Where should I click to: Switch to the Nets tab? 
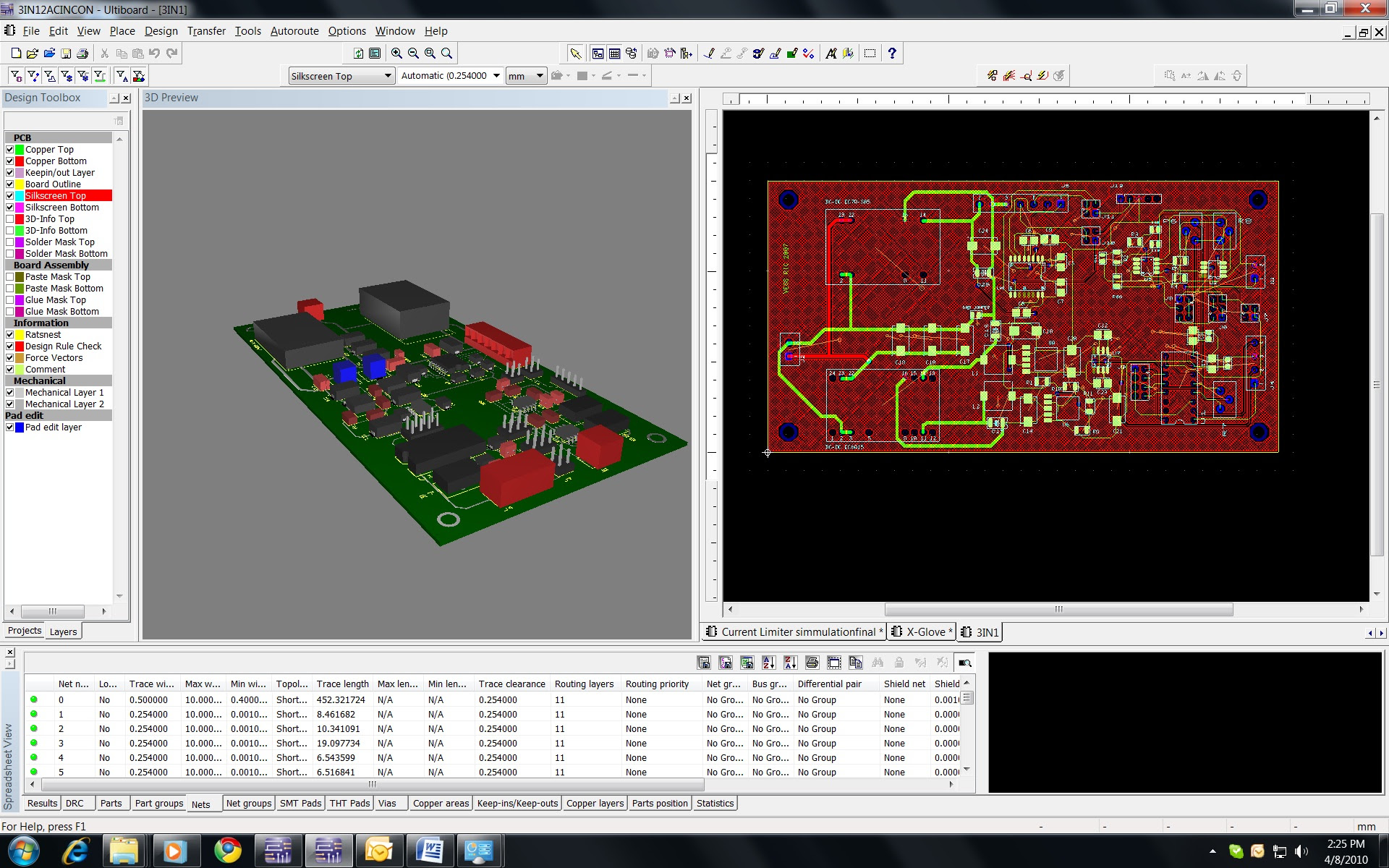click(x=199, y=803)
